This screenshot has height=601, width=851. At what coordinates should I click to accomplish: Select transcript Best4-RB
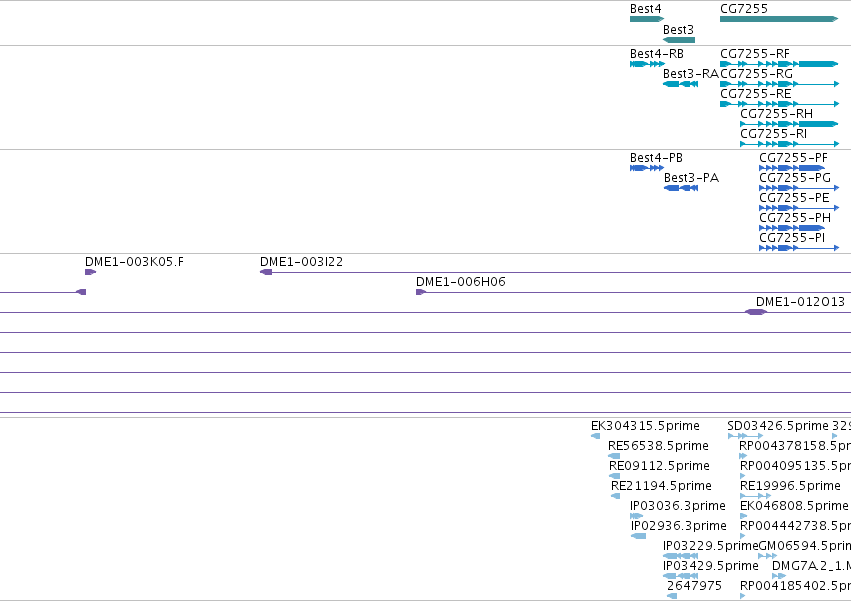pos(657,54)
